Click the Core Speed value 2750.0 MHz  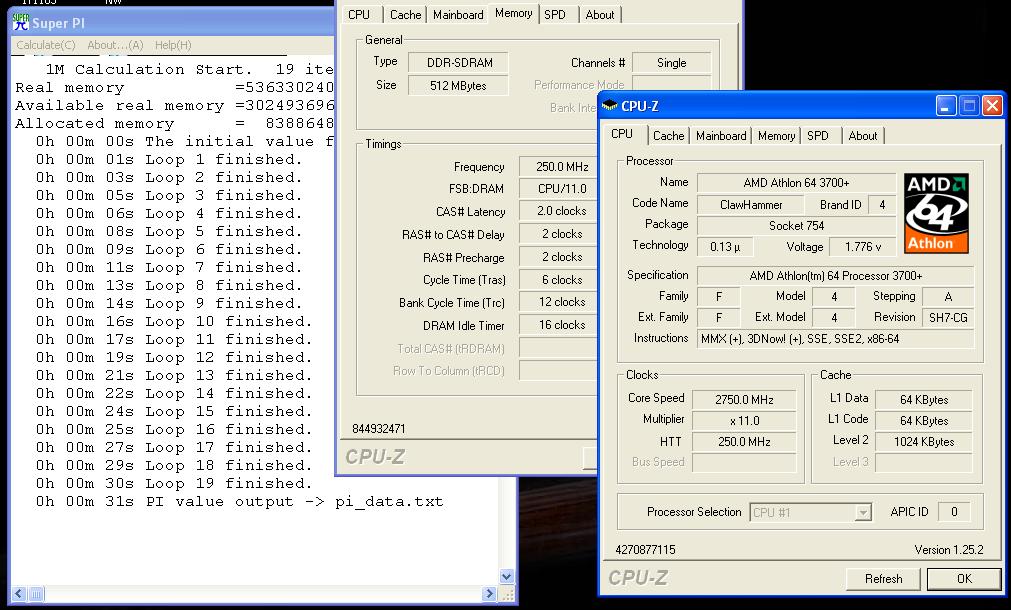click(744, 400)
